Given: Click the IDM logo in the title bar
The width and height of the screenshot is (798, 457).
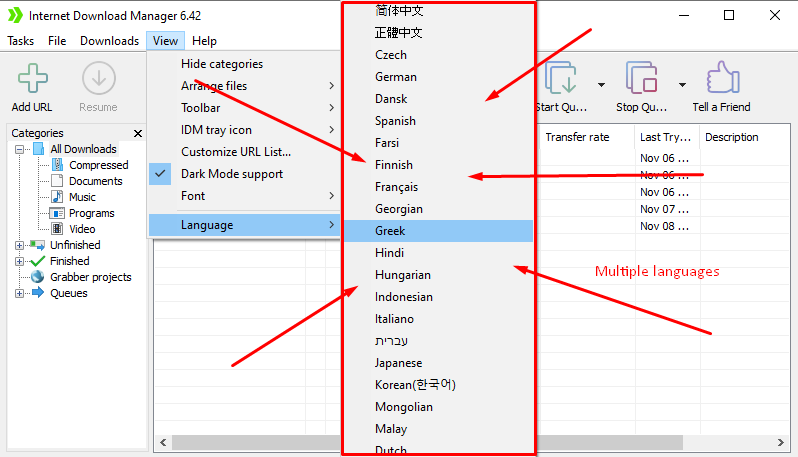Looking at the screenshot, I should click(x=15, y=15).
